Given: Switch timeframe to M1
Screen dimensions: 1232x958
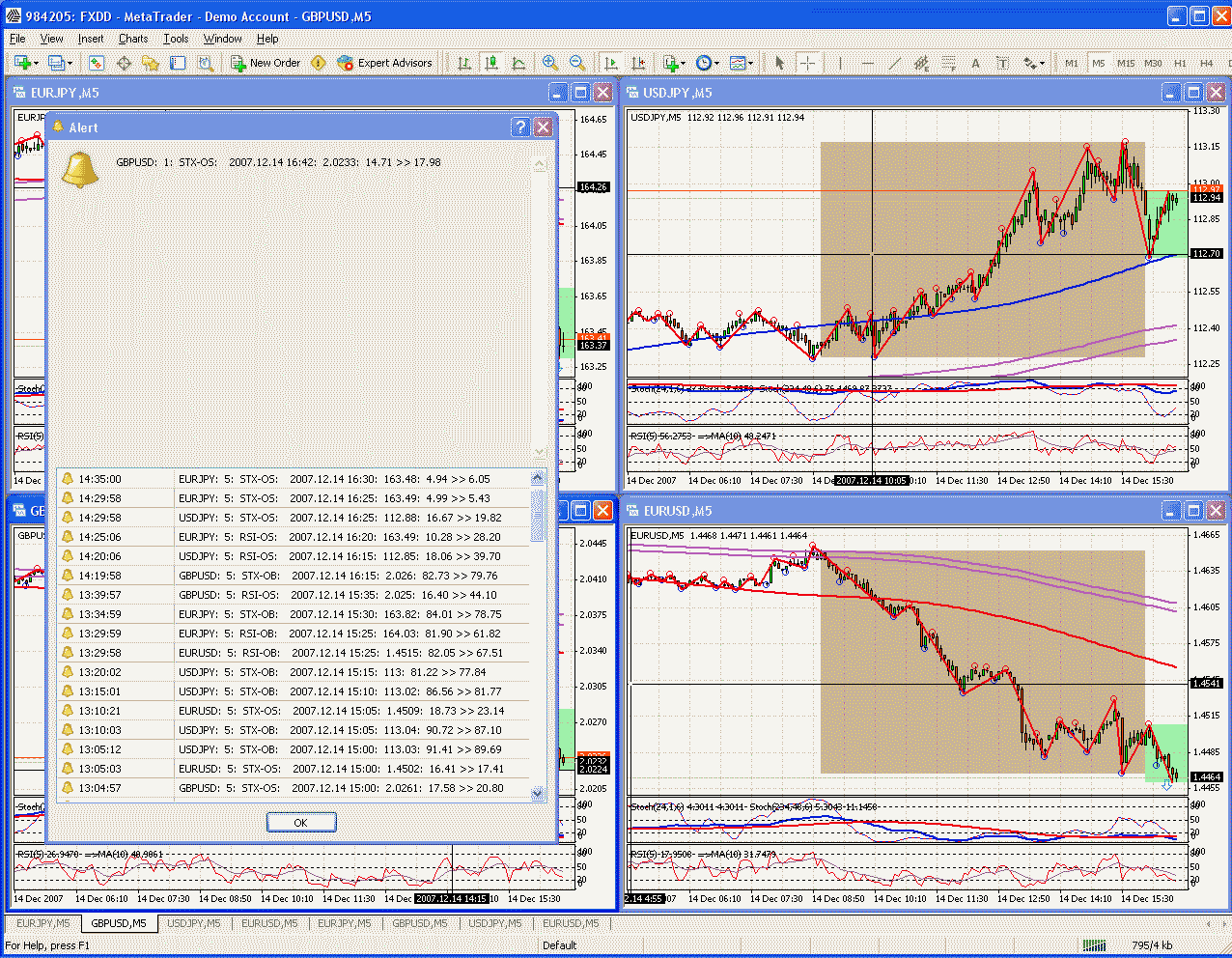Looking at the screenshot, I should tap(1072, 63).
